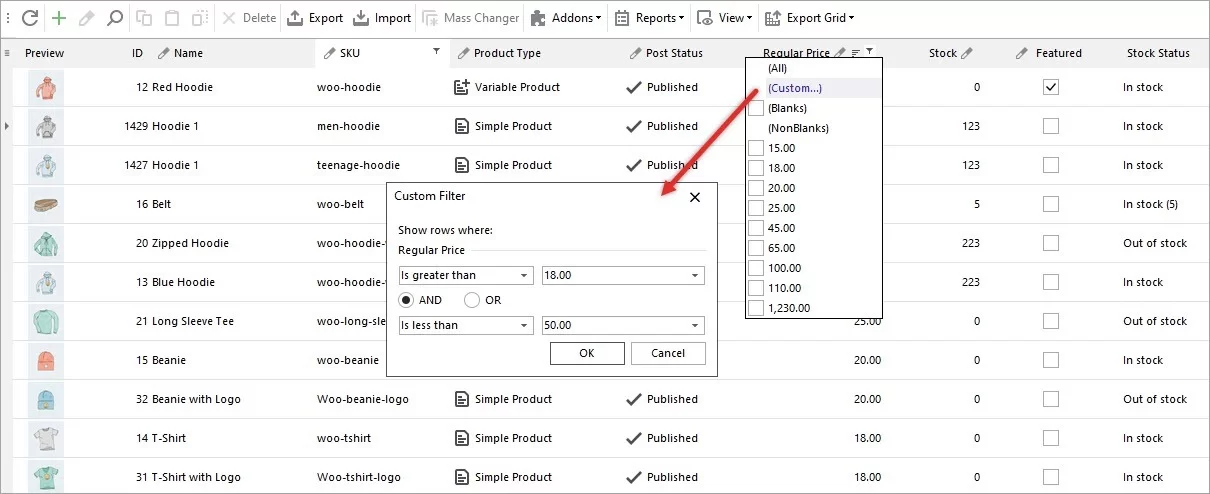1210x494 pixels.
Task: Select the OR radio button
Action: pyautogui.click(x=472, y=300)
